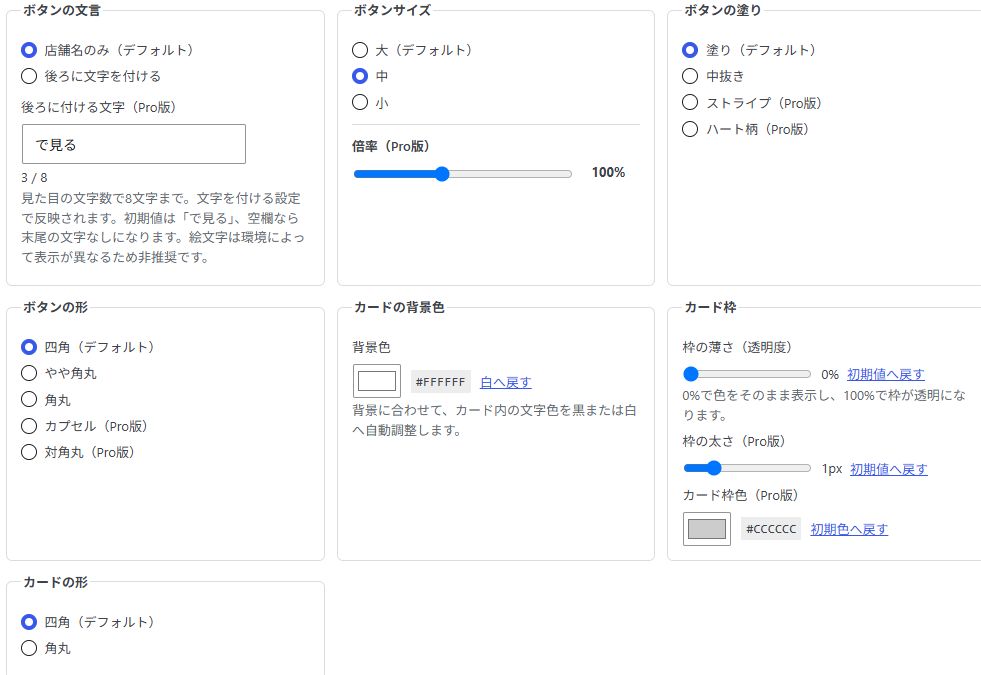This screenshot has width=981, height=675.
Task: Select 角丸 under カードの形
Action: pos(29,648)
